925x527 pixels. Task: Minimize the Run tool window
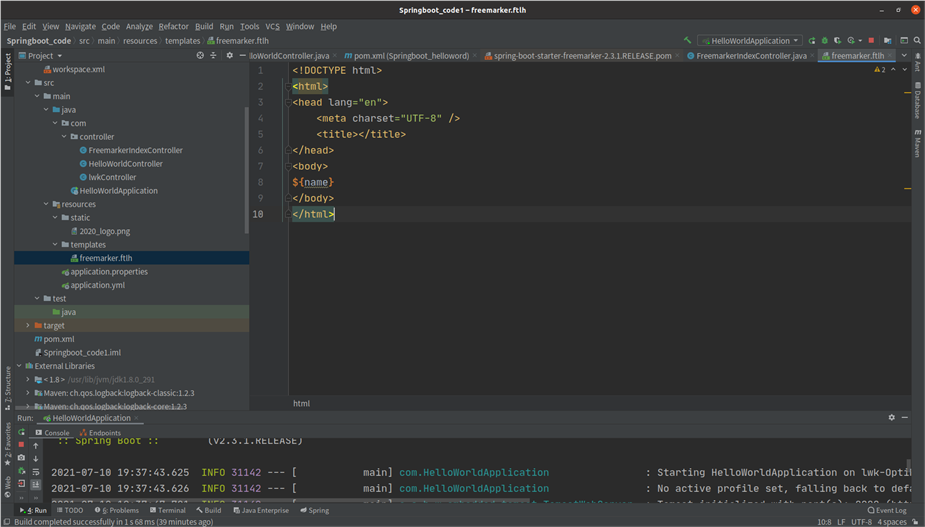904,417
